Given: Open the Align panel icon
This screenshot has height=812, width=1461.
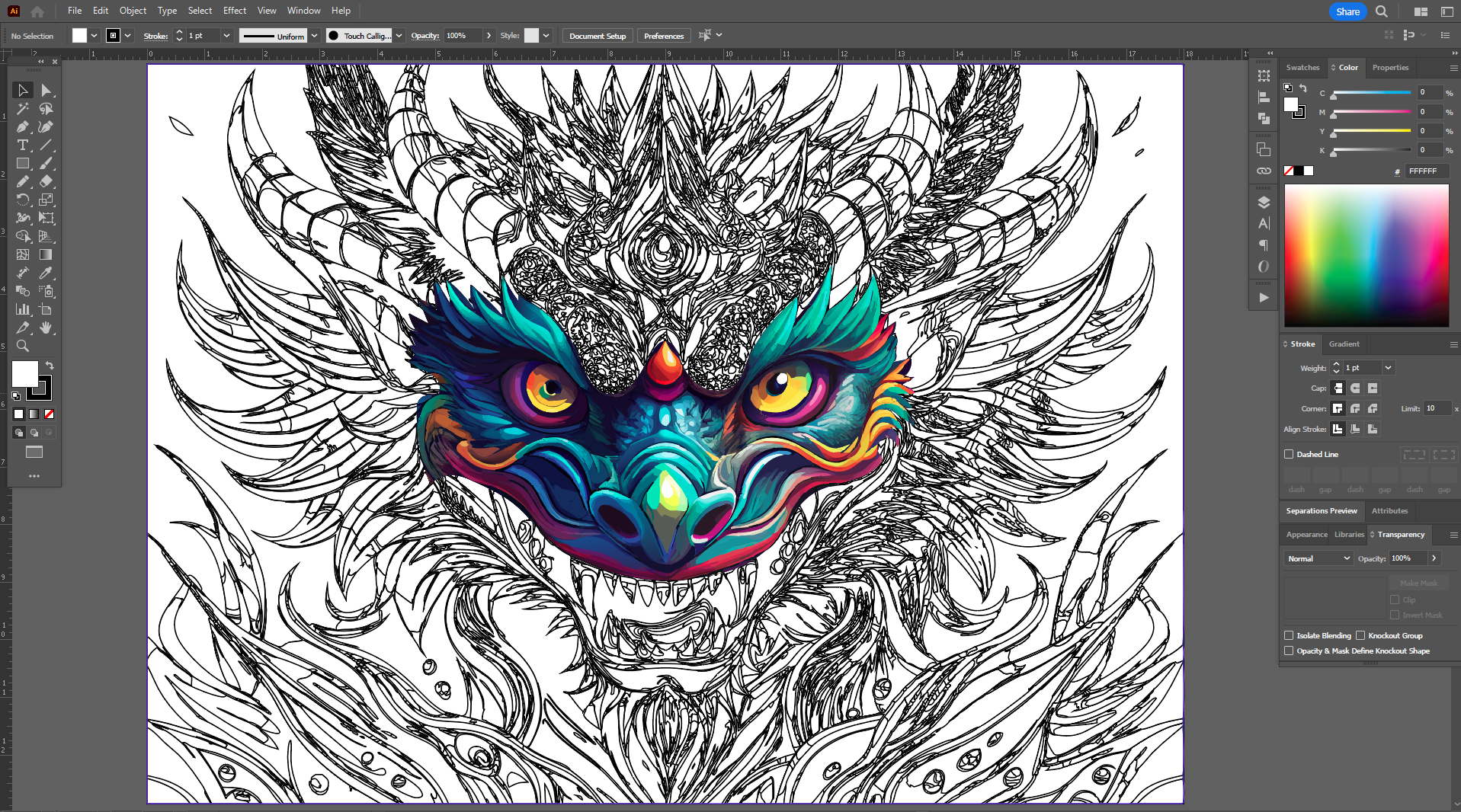Looking at the screenshot, I should coord(1264,97).
